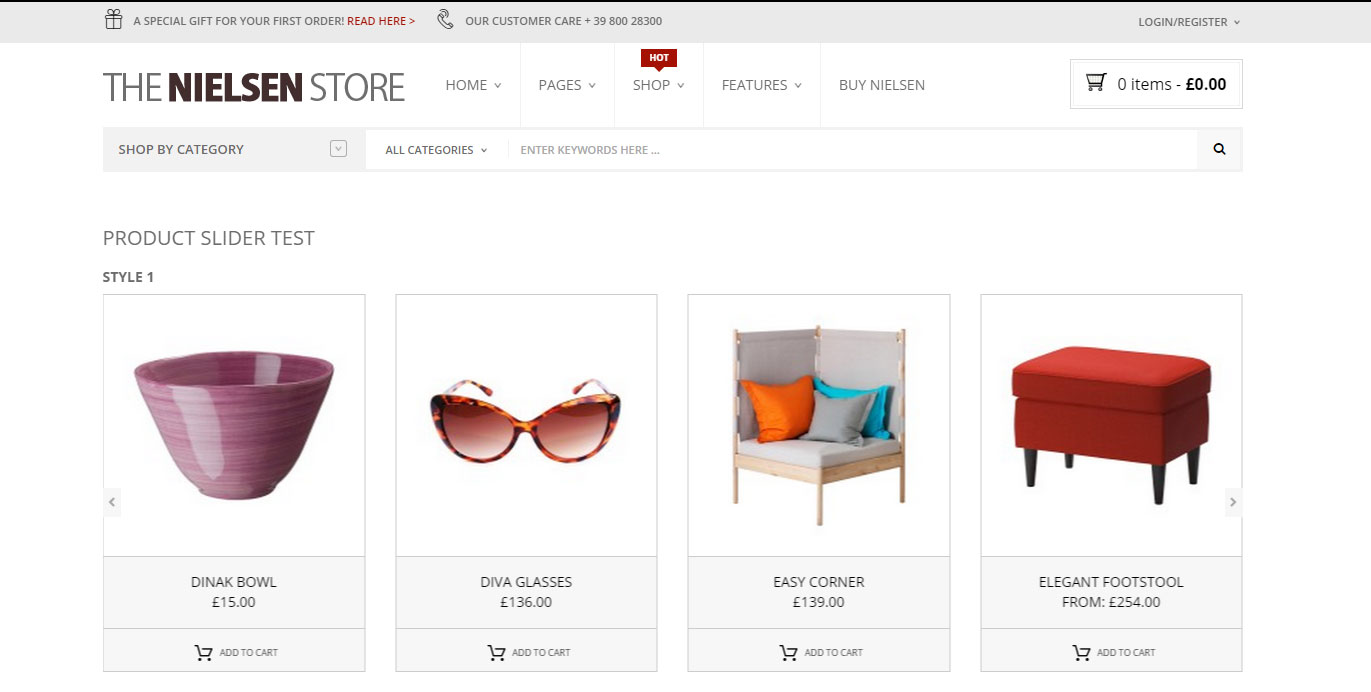Click cart icon under Easy Corner

coord(789,653)
